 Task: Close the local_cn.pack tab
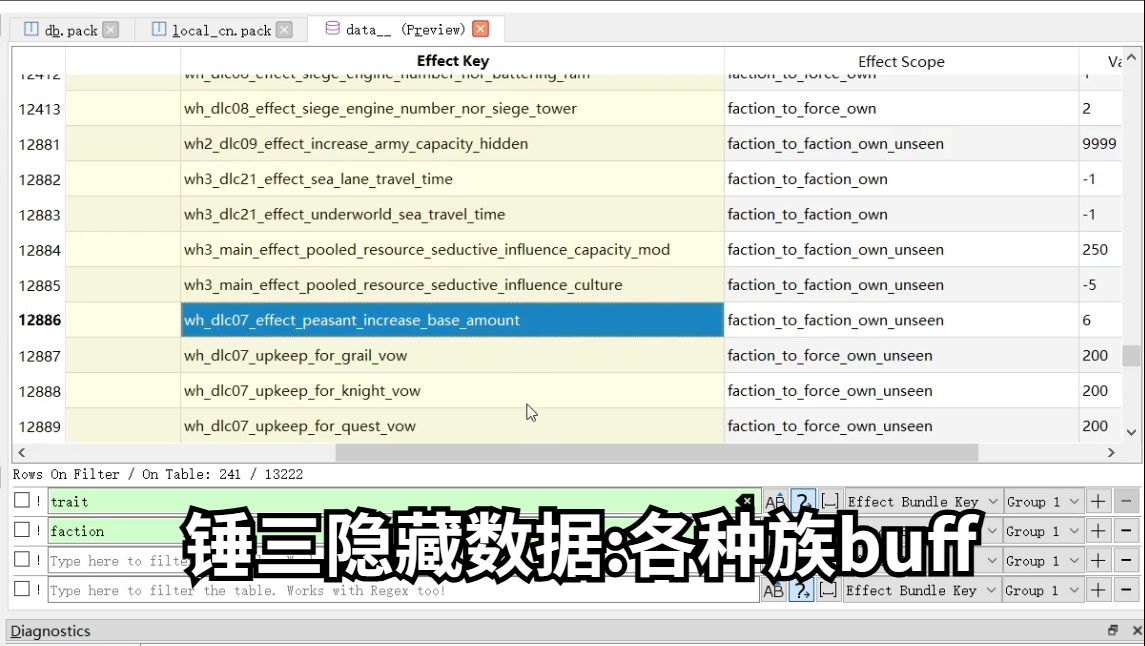pyautogui.click(x=284, y=30)
